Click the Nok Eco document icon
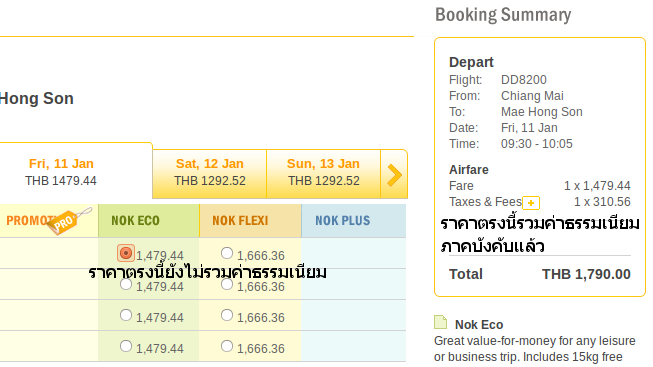Viewport: 653px width, 367px height. coord(440,322)
